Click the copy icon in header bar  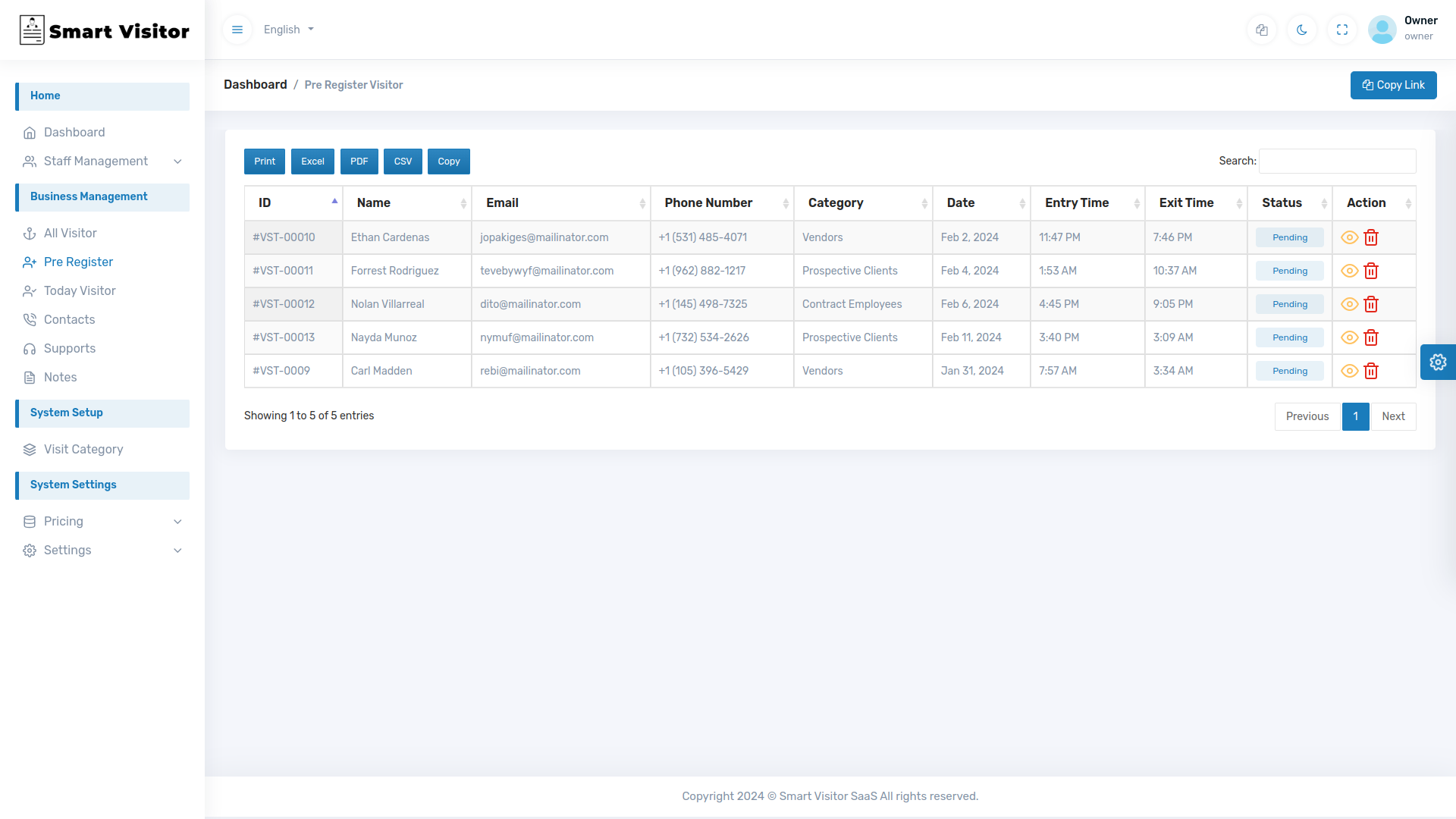[x=1262, y=30]
